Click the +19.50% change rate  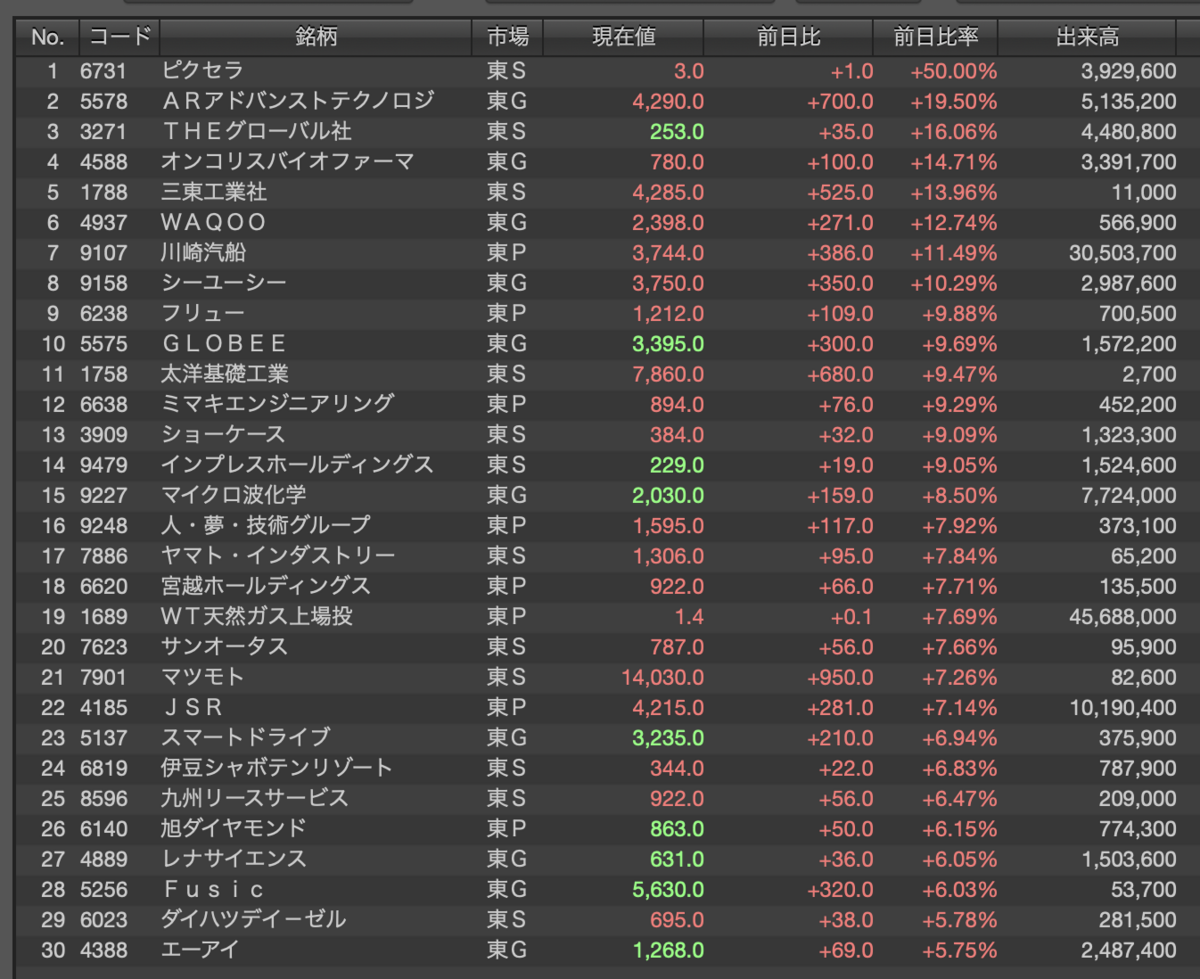pos(953,101)
